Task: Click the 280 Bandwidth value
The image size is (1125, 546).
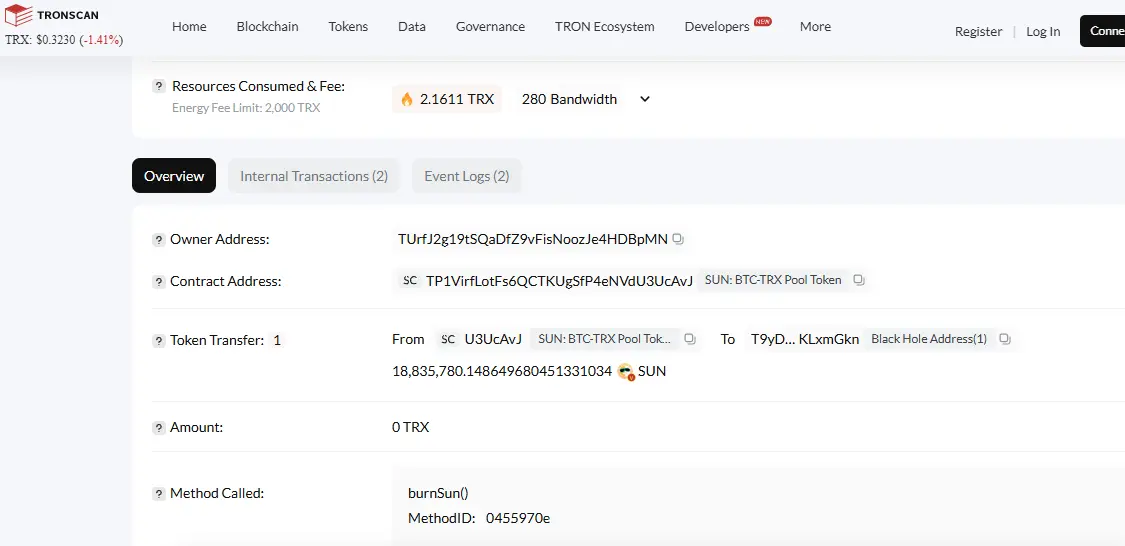Action: pos(569,99)
